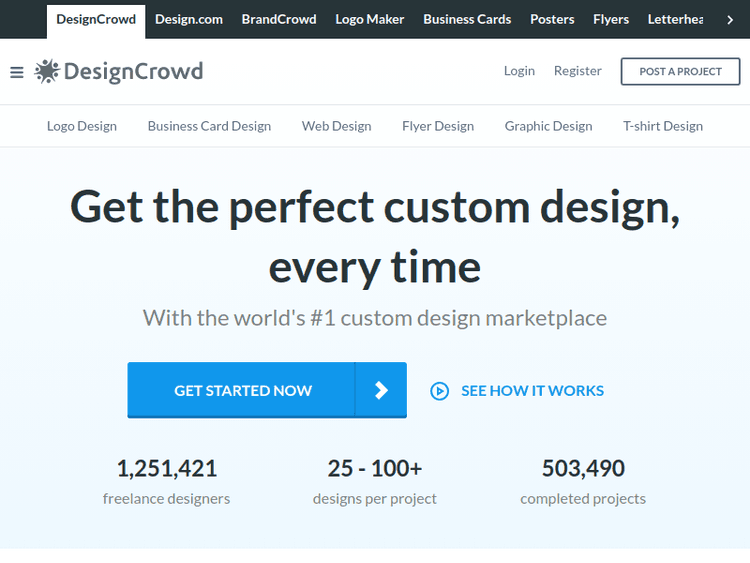Screen dimensions: 750x563
Task: Click the play circle icon
Action: coord(439,391)
